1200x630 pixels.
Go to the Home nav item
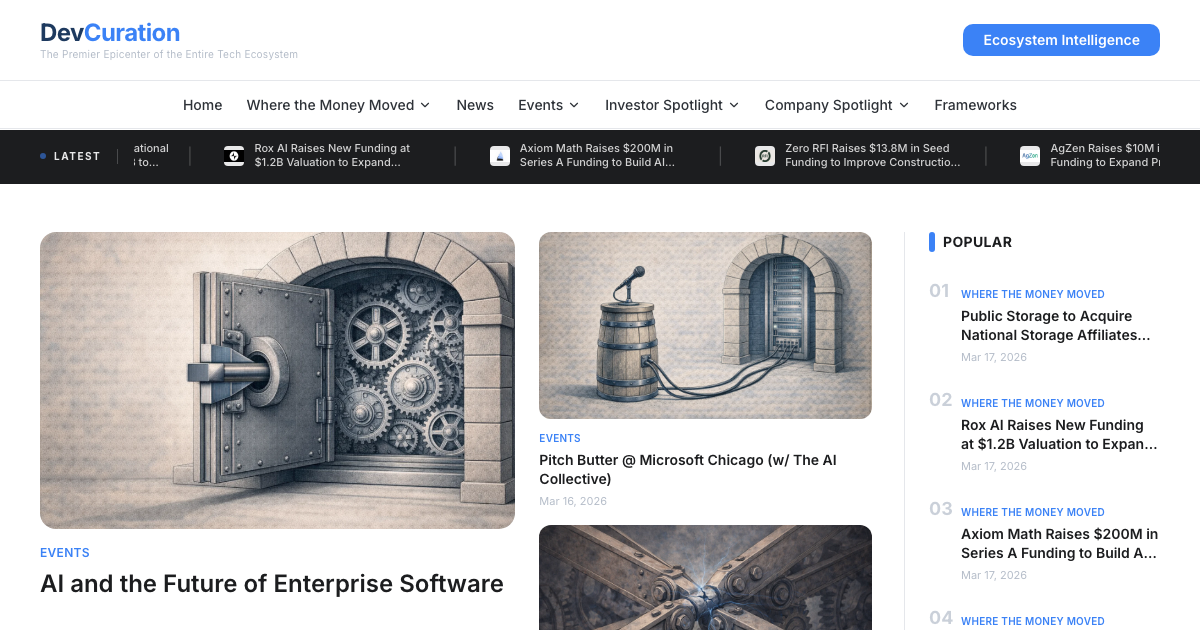202,105
